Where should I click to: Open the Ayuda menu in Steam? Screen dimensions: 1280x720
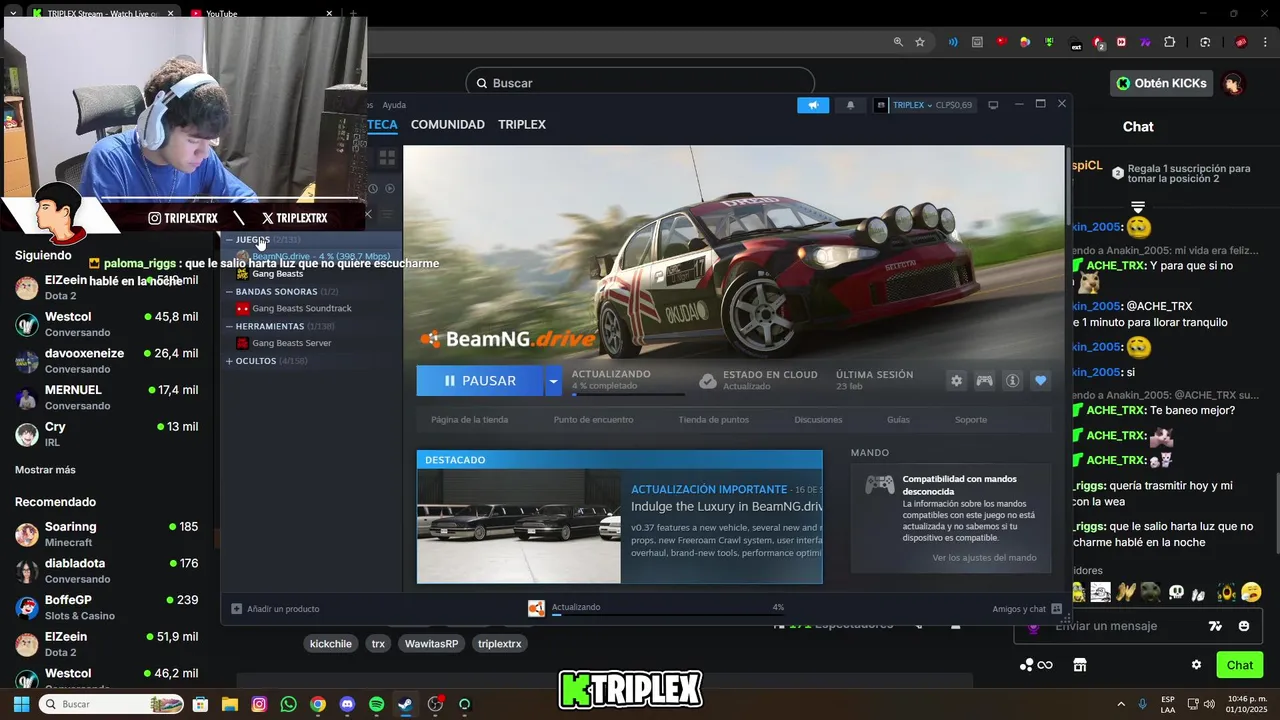(394, 105)
